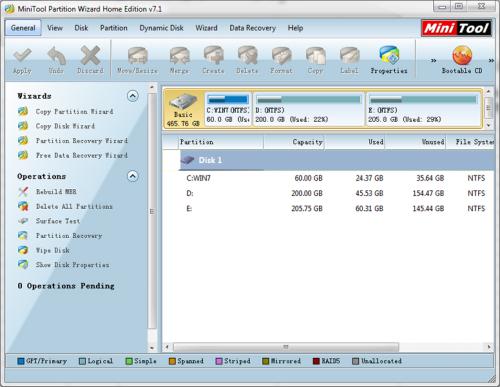Collapse the Operations section
This screenshot has height=387, width=500.
click(133, 176)
